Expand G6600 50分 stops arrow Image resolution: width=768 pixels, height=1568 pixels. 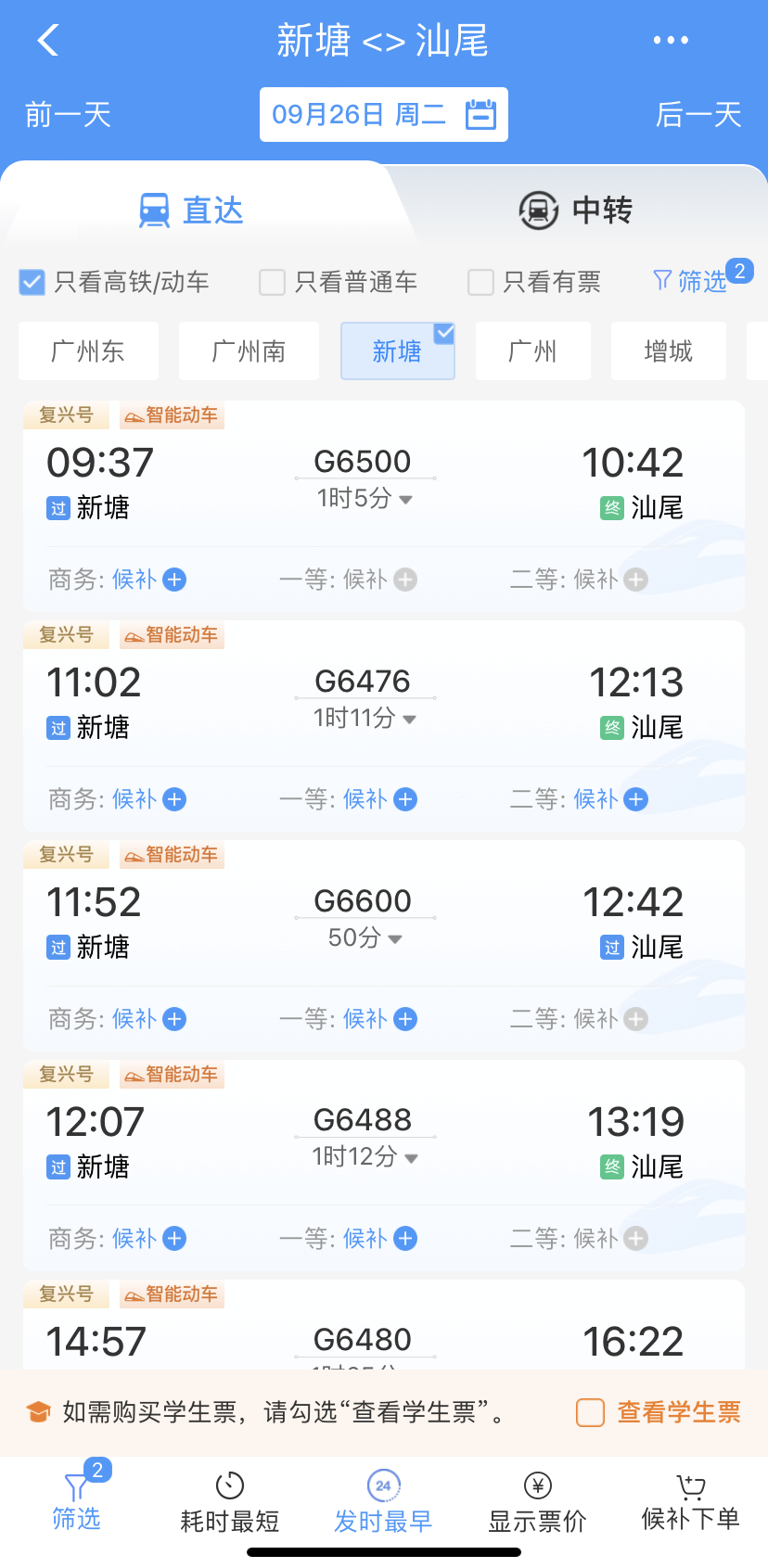click(x=395, y=939)
